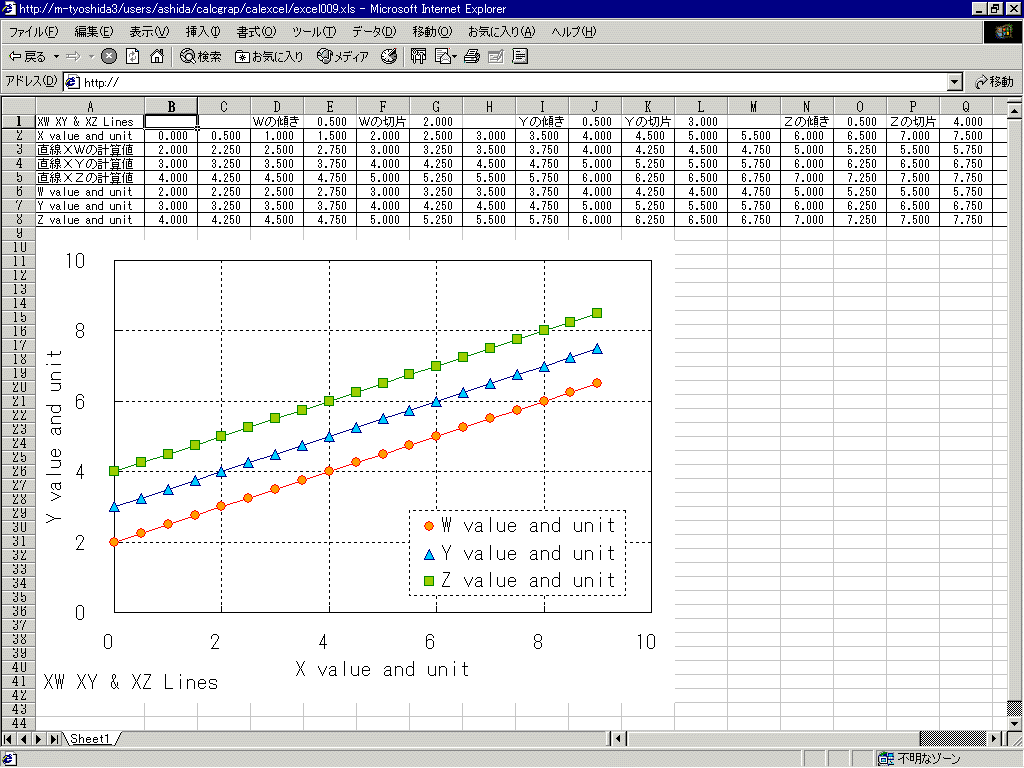
Task: Select column header B
Action: pyautogui.click(x=171, y=106)
